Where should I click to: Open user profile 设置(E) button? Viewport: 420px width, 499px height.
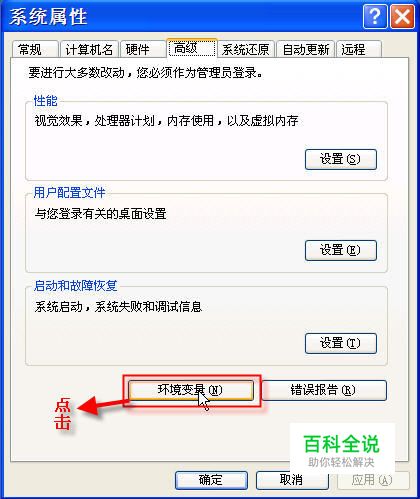click(x=341, y=250)
